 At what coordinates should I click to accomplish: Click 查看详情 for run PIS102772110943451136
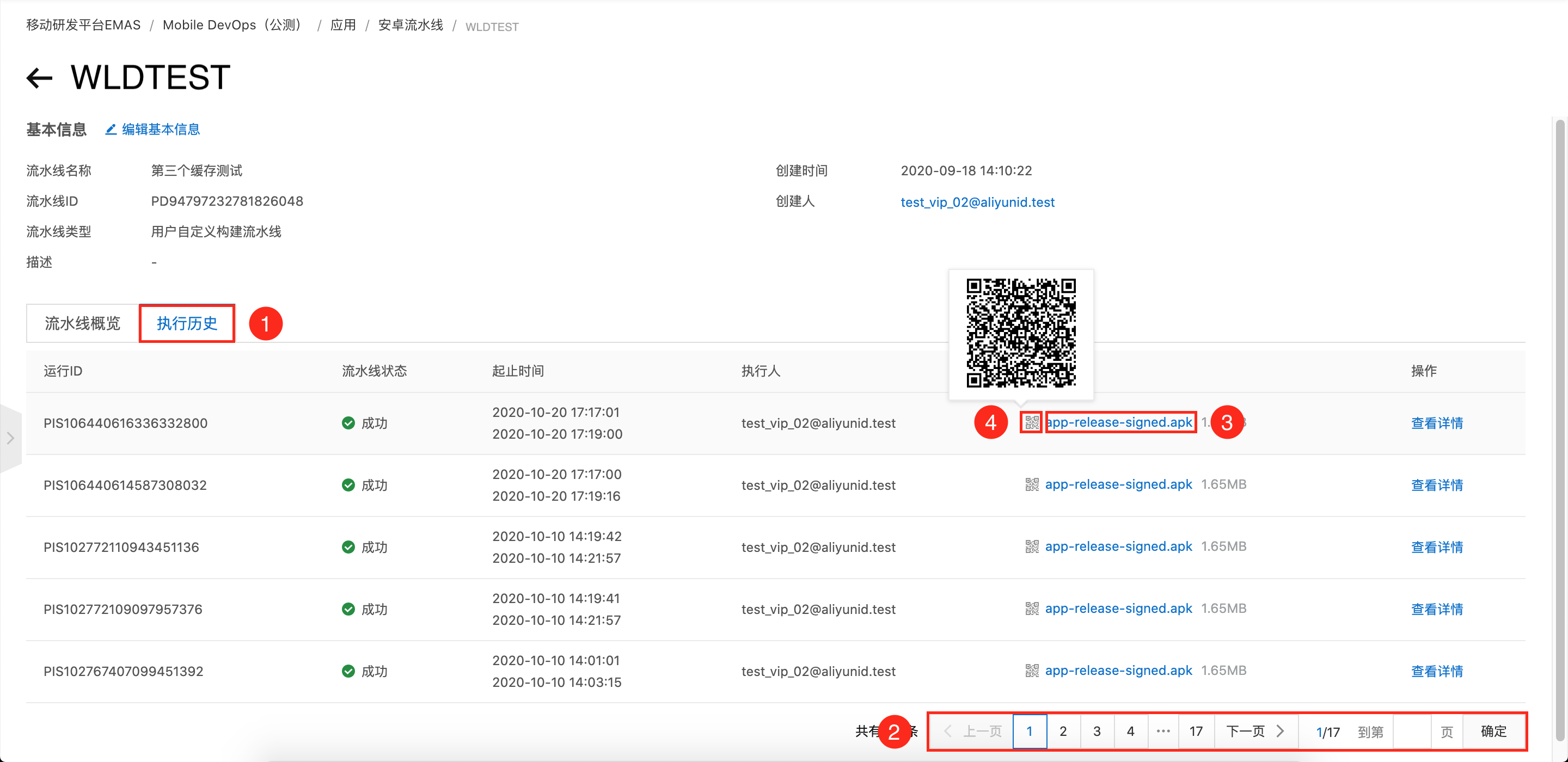coord(1437,547)
